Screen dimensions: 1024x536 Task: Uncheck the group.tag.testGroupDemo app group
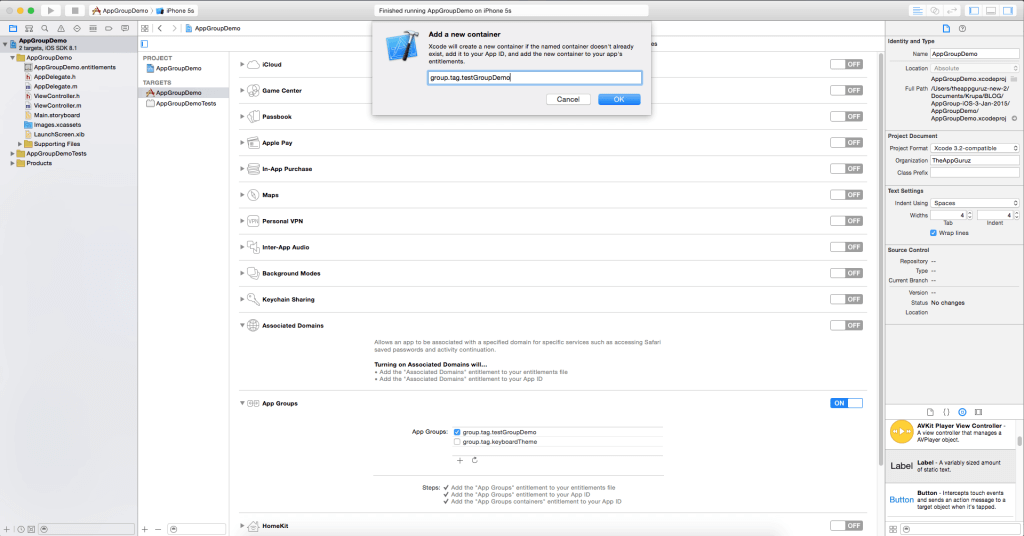[457, 432]
